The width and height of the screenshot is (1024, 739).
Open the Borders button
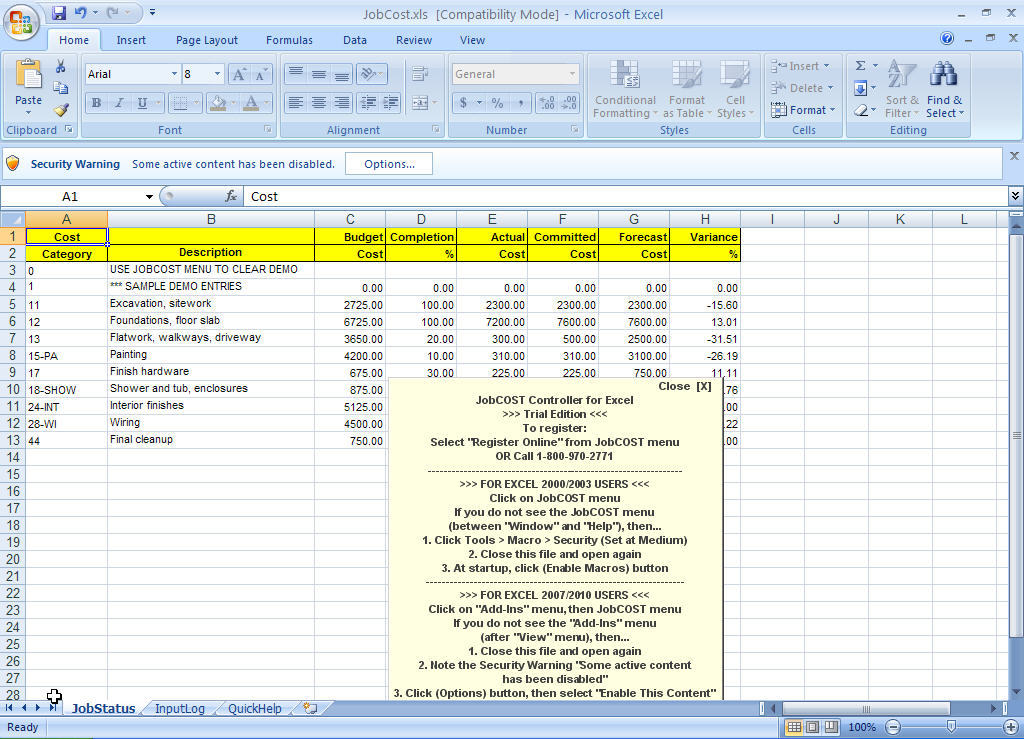tap(180, 103)
